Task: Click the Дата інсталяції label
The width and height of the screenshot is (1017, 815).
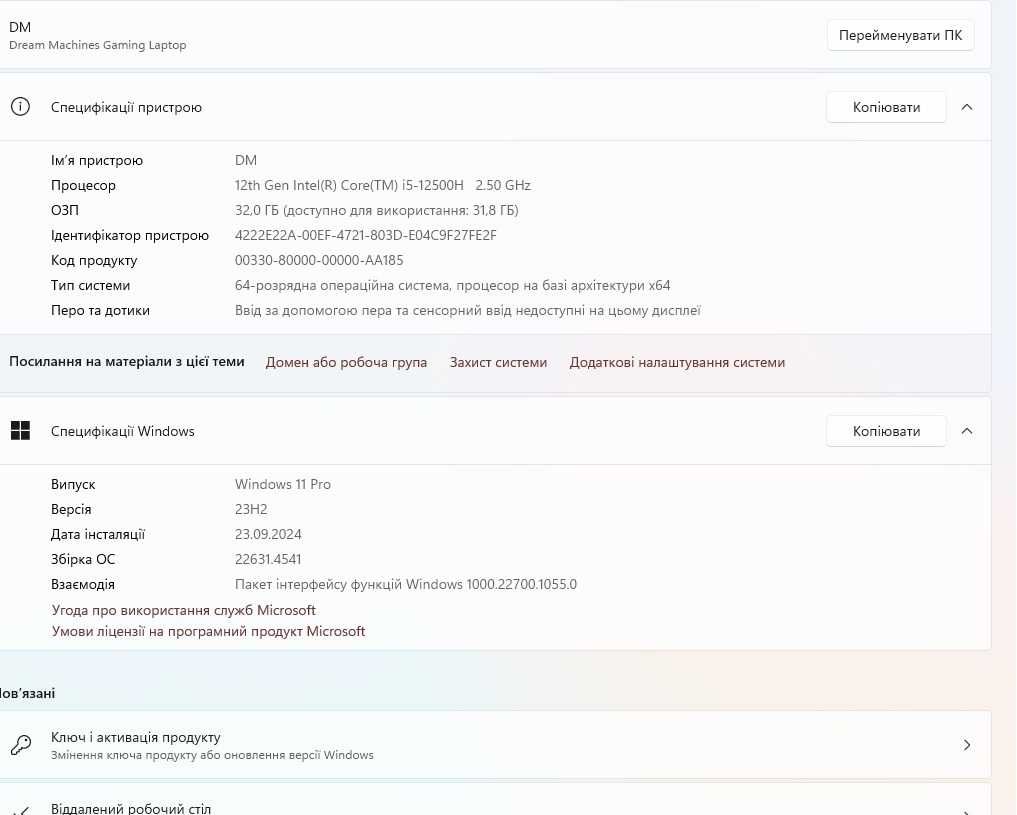Action: [x=98, y=534]
